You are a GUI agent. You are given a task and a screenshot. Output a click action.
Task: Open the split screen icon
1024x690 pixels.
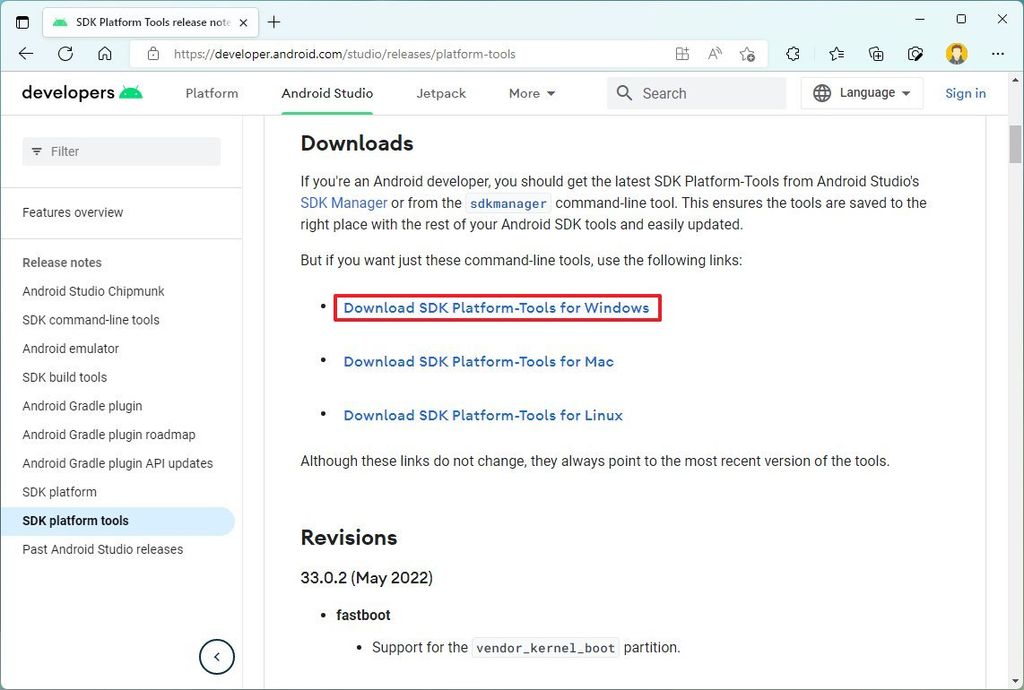click(683, 55)
